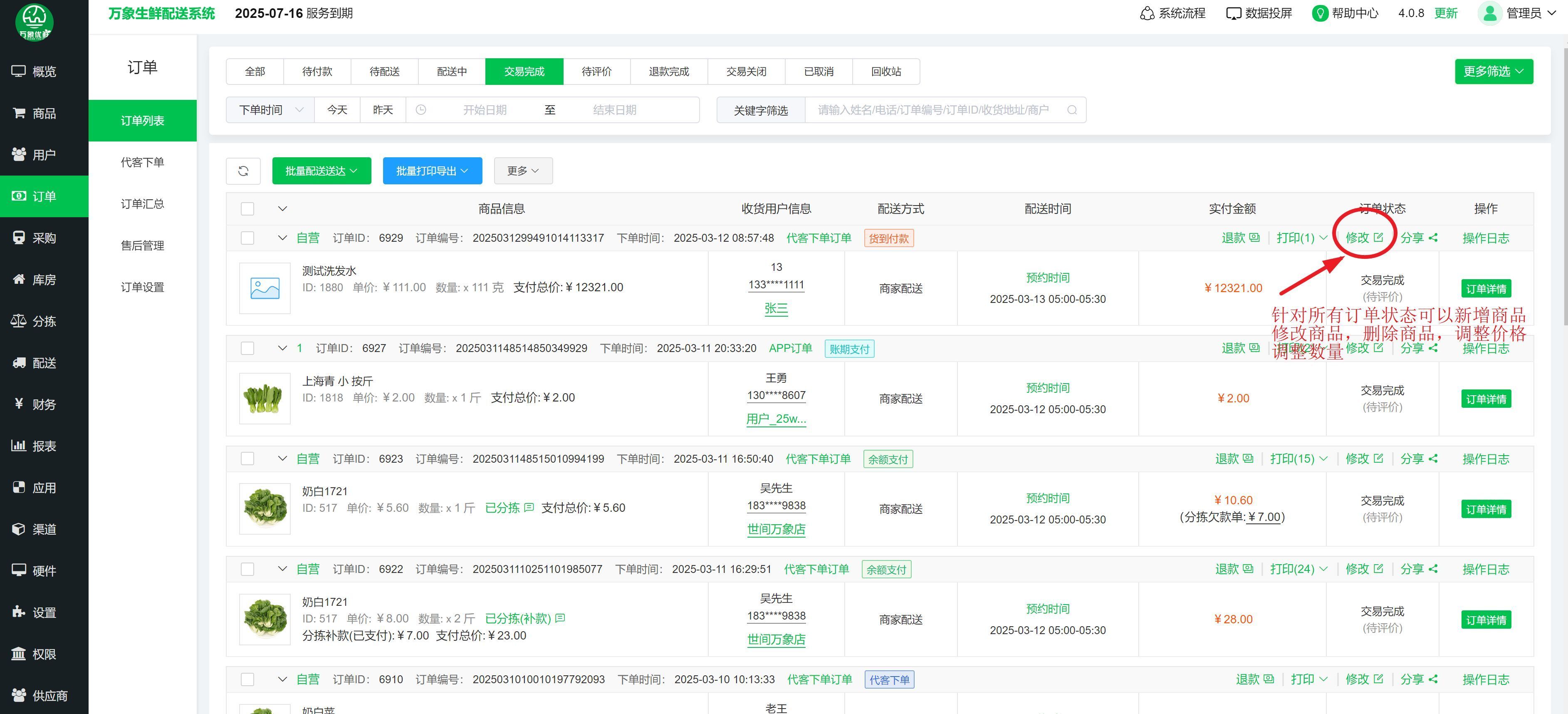Click 退款 refund icon for order 6922

point(1248,569)
